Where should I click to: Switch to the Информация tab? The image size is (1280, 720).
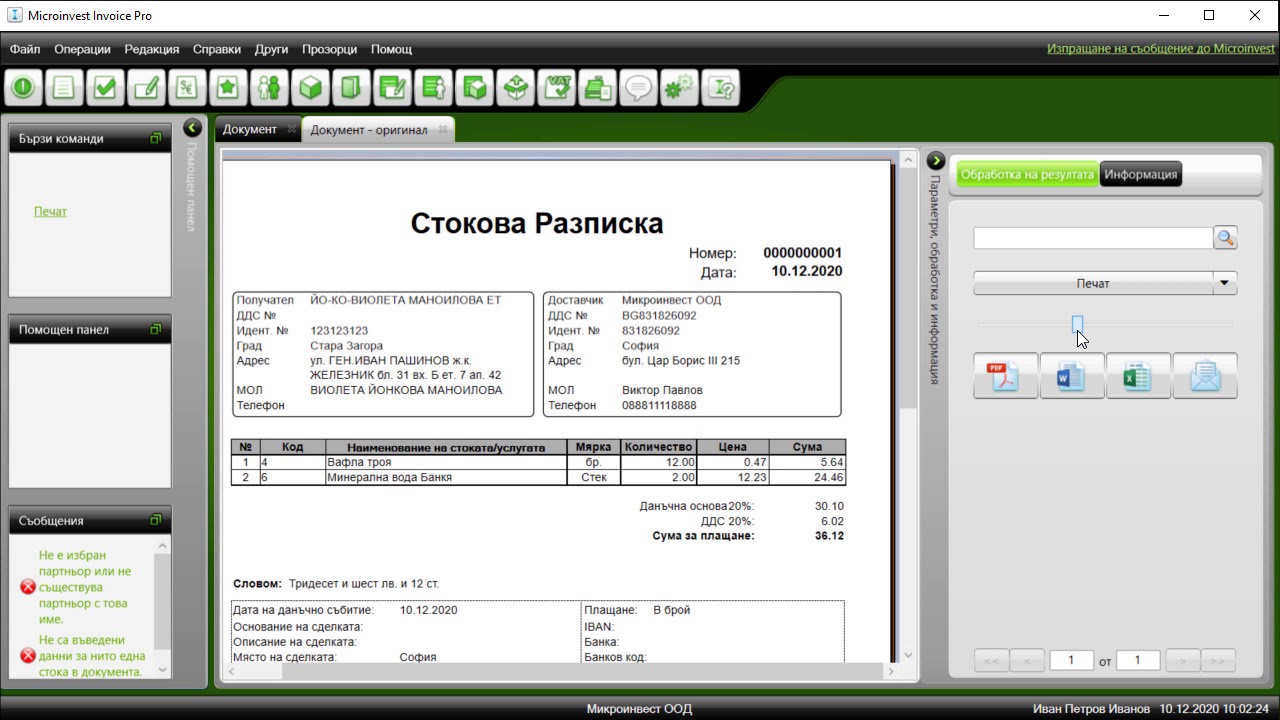coord(1141,174)
